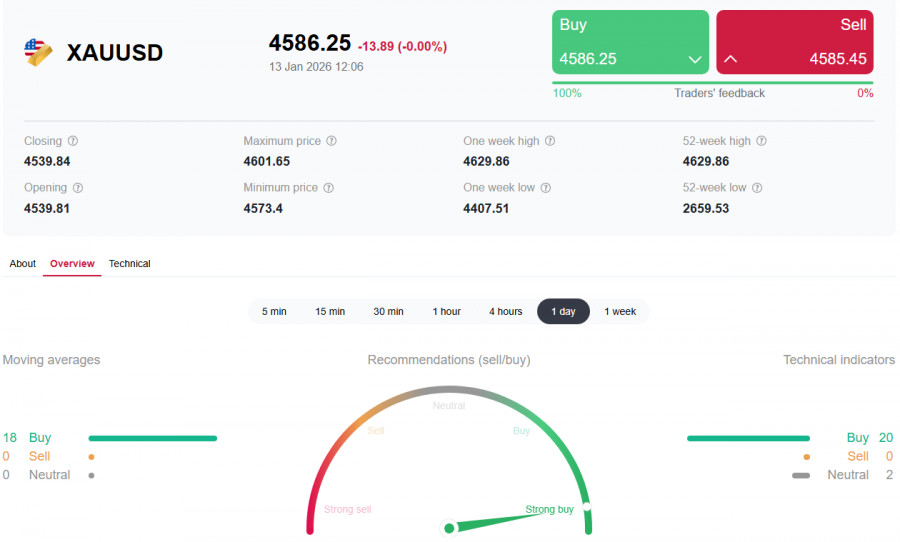Select the 1 hour timeframe

pyautogui.click(x=447, y=311)
